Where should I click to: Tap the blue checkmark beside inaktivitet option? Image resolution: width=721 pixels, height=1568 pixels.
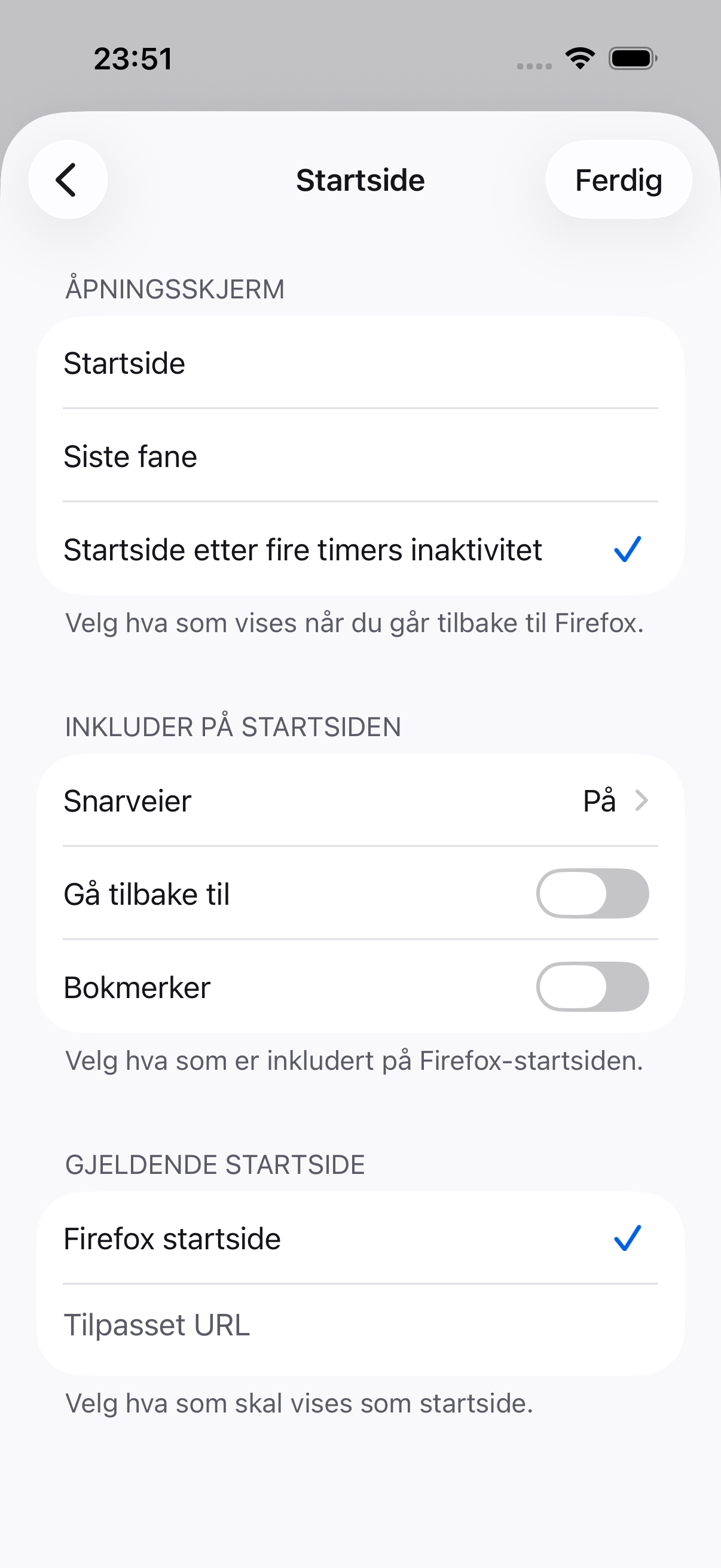click(x=627, y=549)
